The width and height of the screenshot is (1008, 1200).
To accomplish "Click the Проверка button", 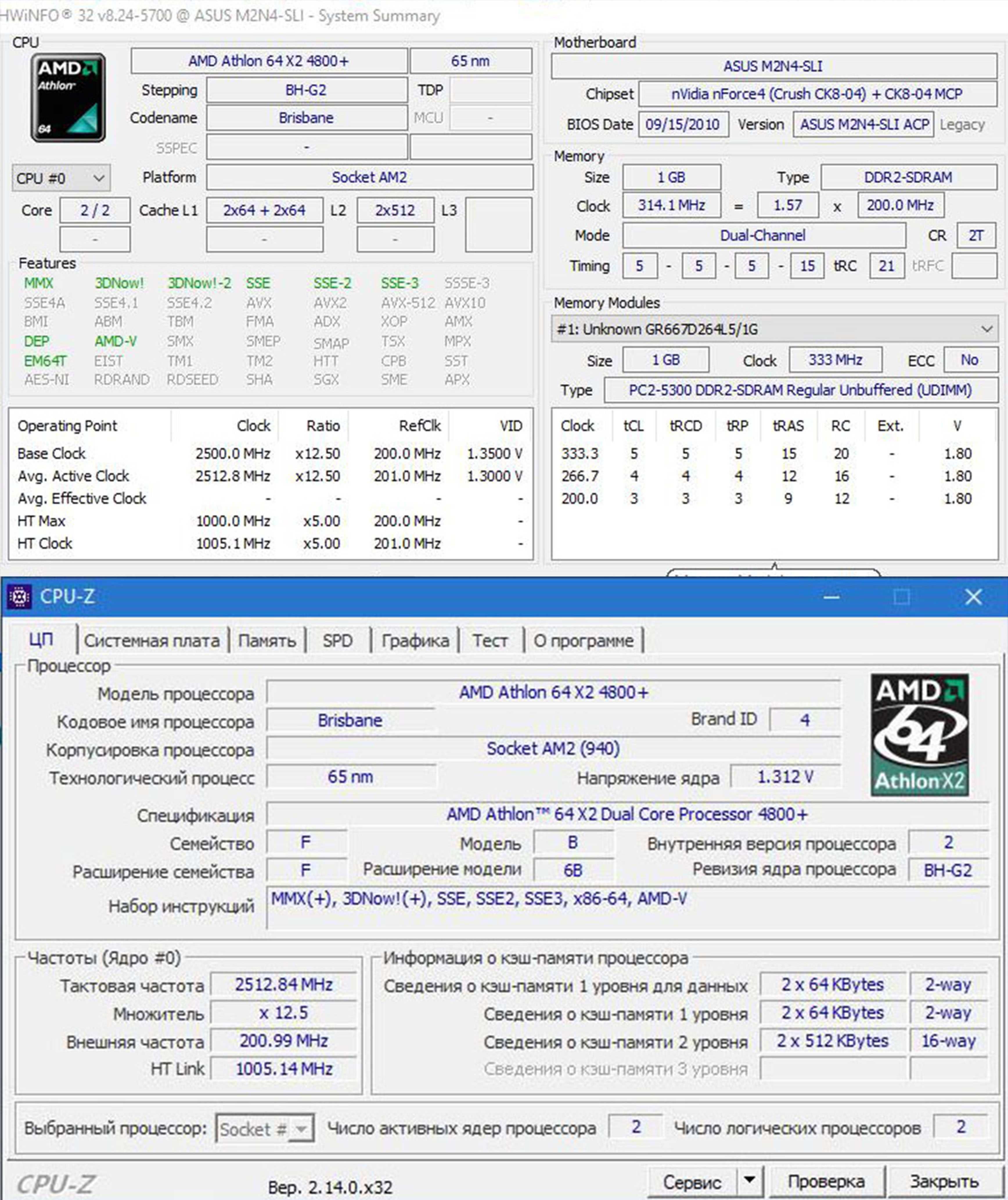I will pos(826,1181).
